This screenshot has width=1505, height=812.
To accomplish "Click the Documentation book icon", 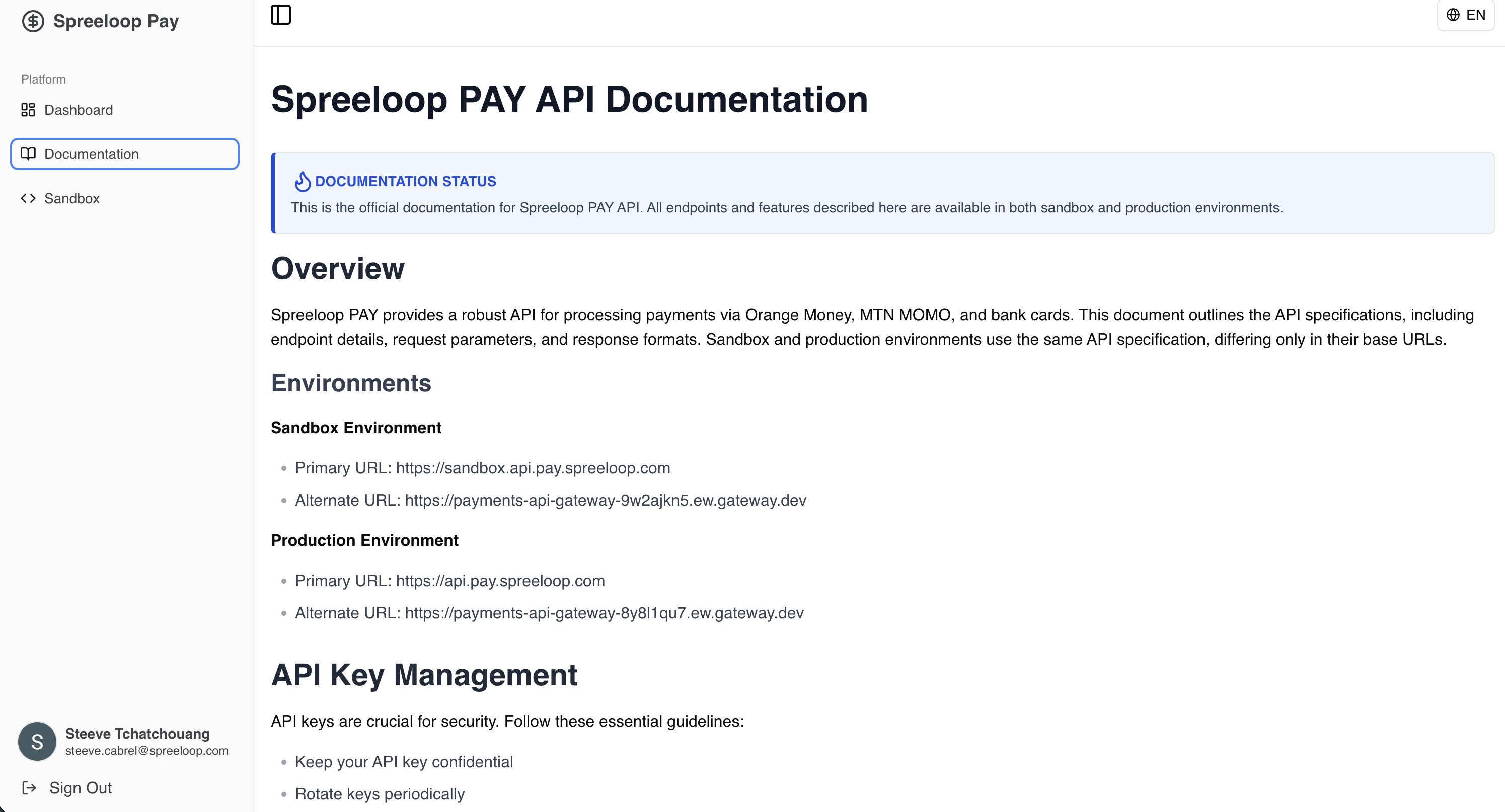I will click(28, 154).
